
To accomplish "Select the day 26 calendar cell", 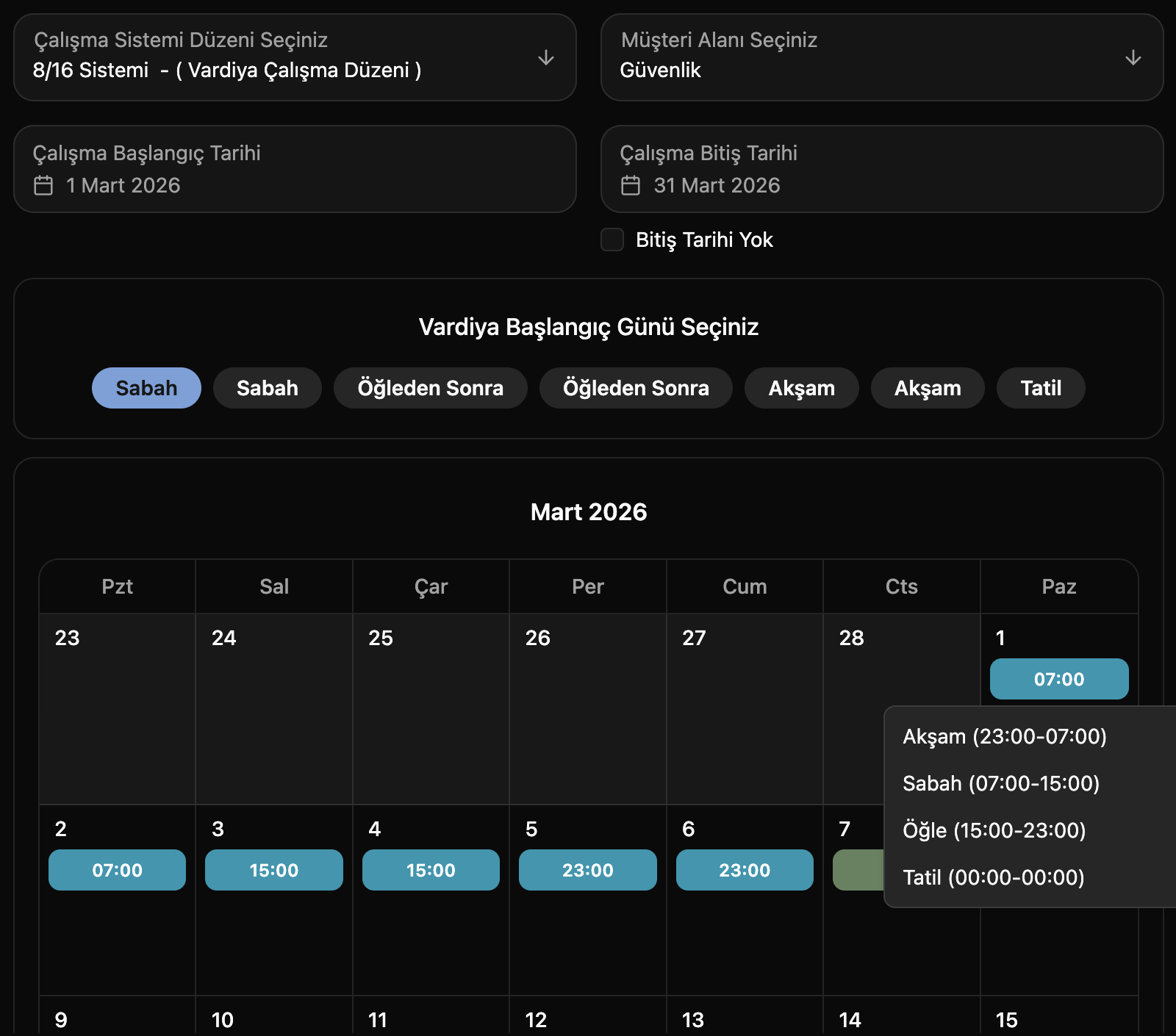I will tap(588, 709).
